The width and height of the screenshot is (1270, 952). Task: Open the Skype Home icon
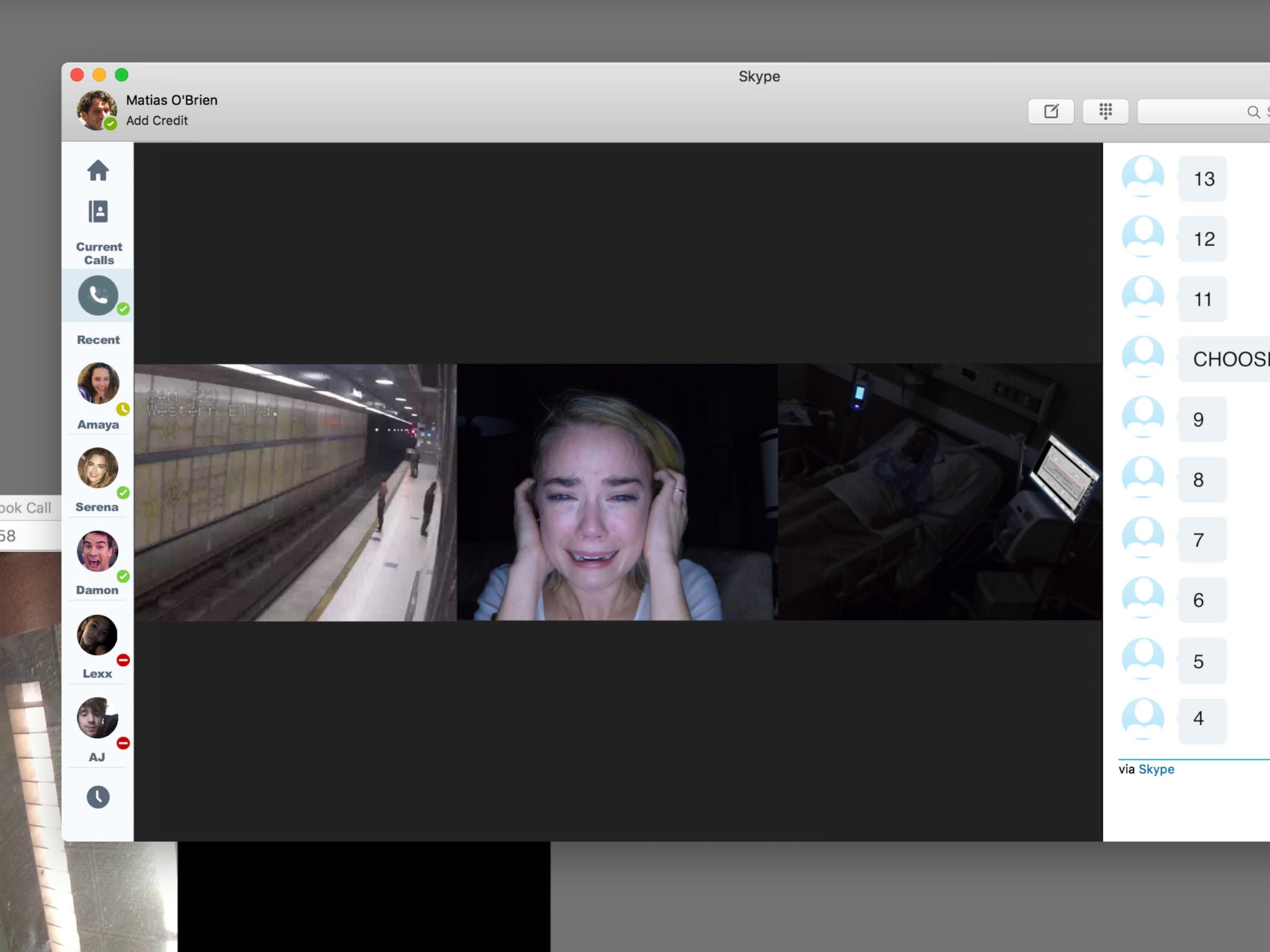pos(98,170)
